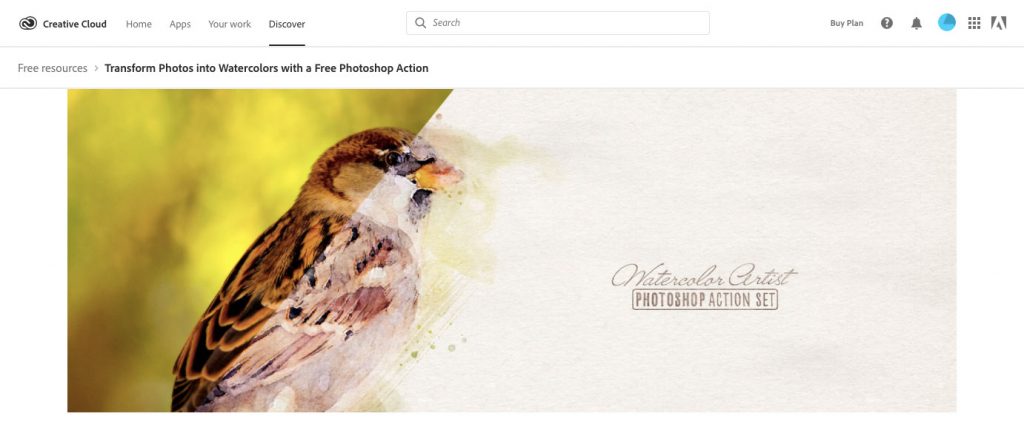Go to the Home tab
1024x445 pixels.
pos(138,24)
